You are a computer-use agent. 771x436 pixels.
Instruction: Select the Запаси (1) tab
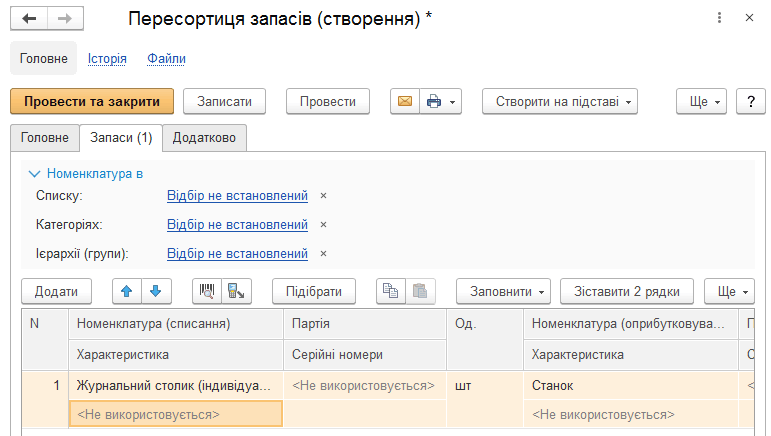click(x=121, y=138)
